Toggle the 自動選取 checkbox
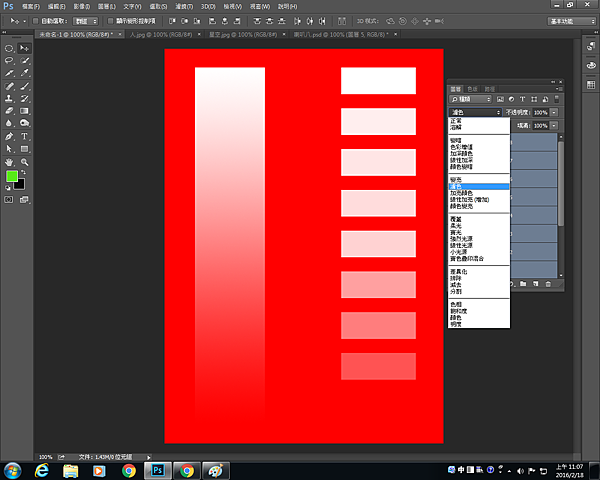The image size is (600, 480). 37,20
